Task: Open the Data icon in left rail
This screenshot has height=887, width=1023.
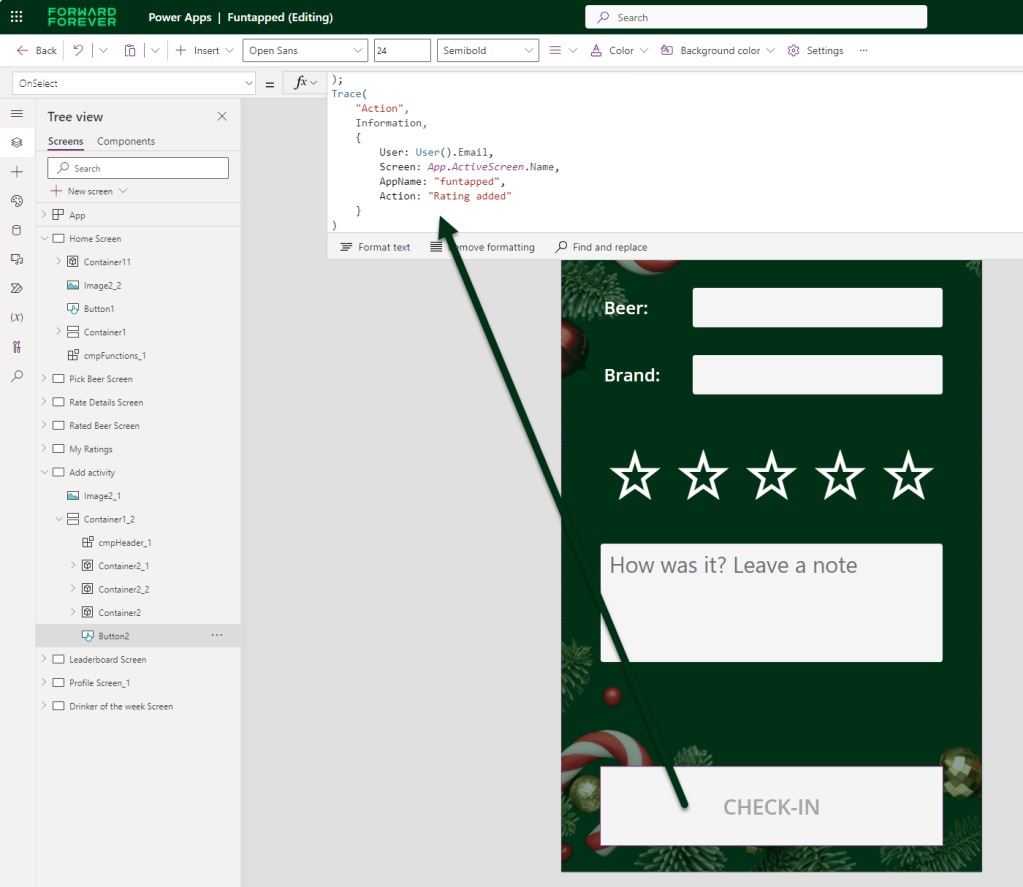Action: (x=16, y=230)
